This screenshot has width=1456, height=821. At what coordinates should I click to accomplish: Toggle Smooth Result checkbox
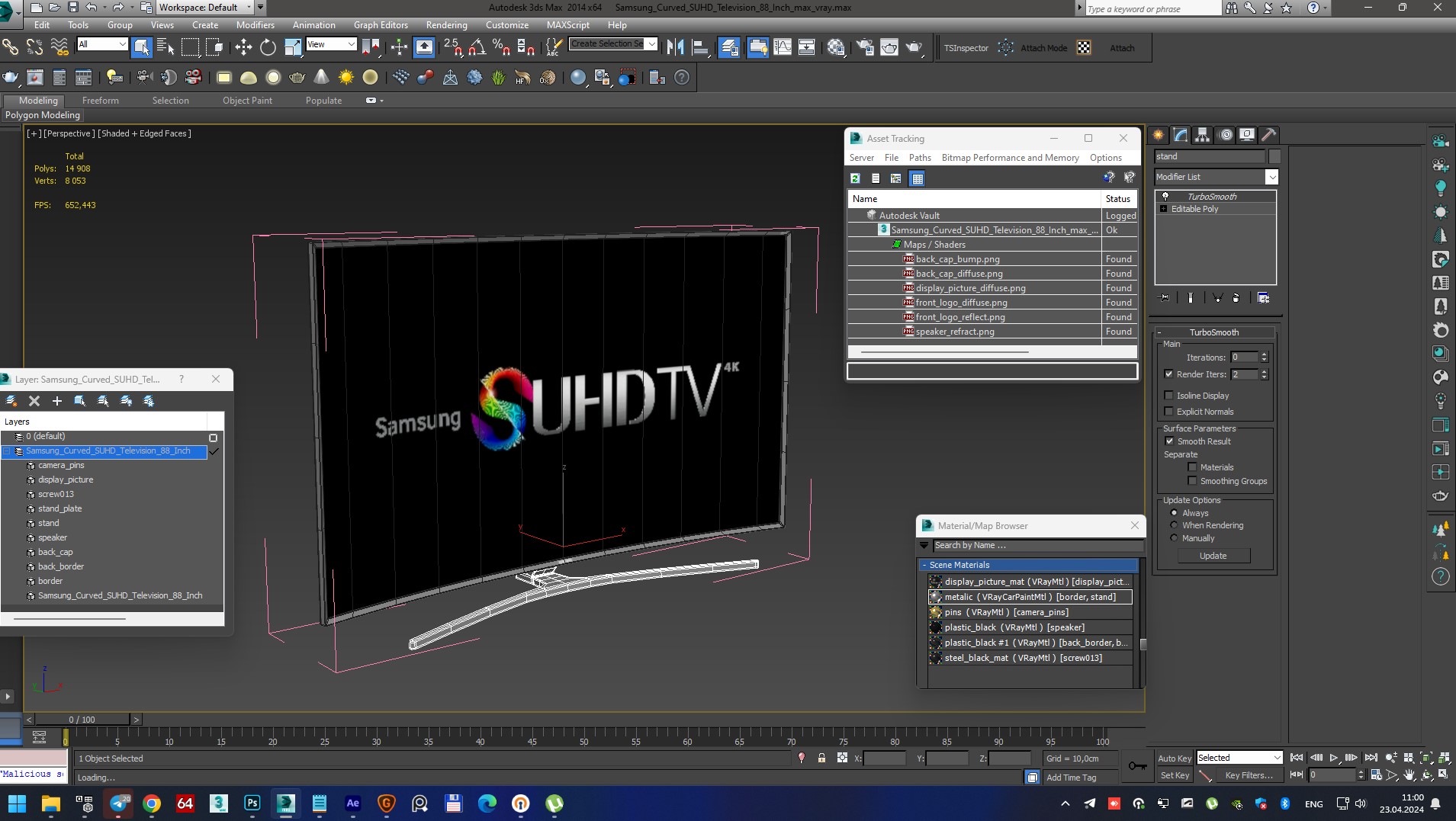(1169, 441)
